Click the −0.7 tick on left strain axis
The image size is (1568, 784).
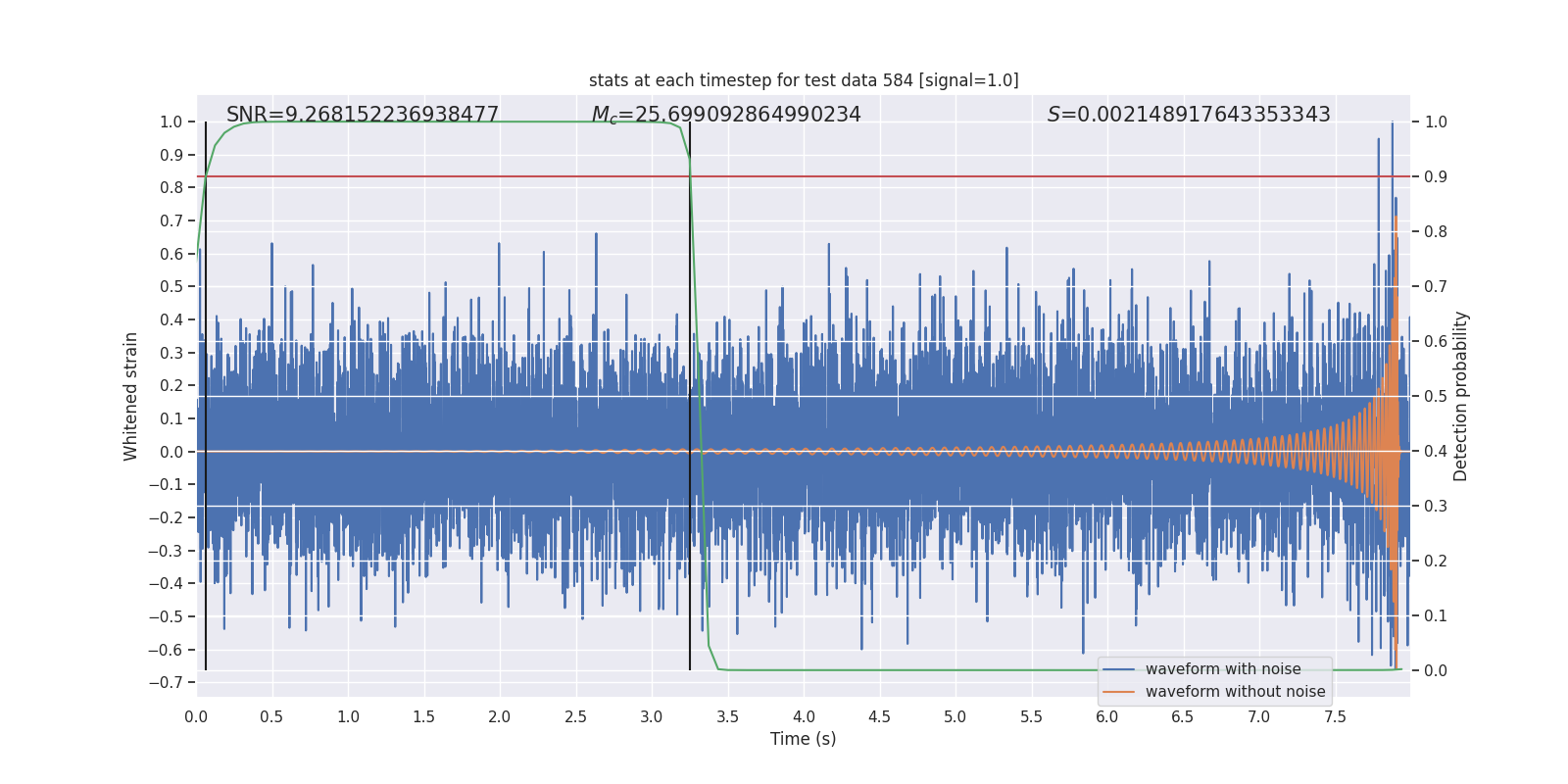click(x=166, y=682)
